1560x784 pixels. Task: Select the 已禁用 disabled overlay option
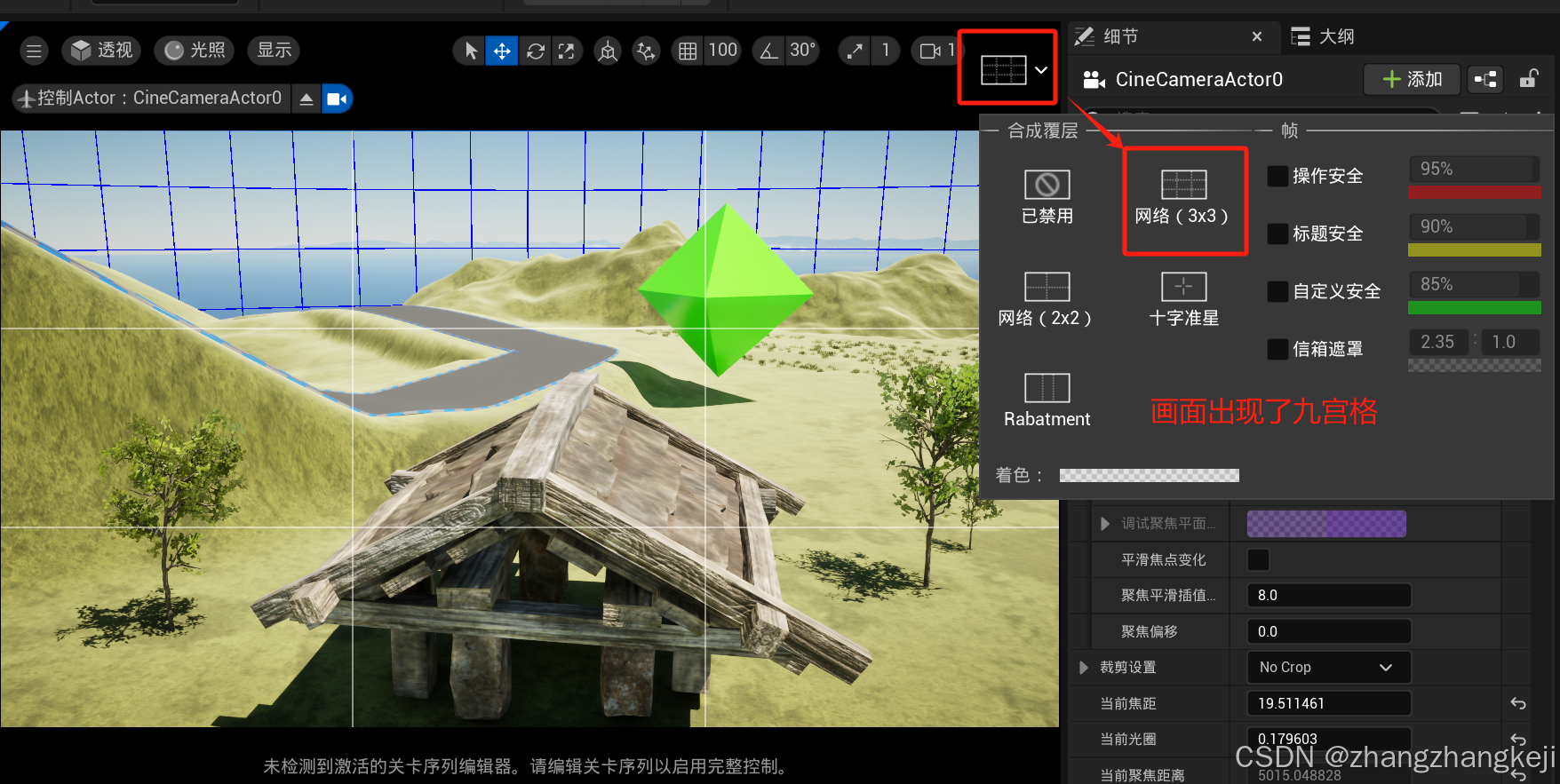(x=1047, y=197)
